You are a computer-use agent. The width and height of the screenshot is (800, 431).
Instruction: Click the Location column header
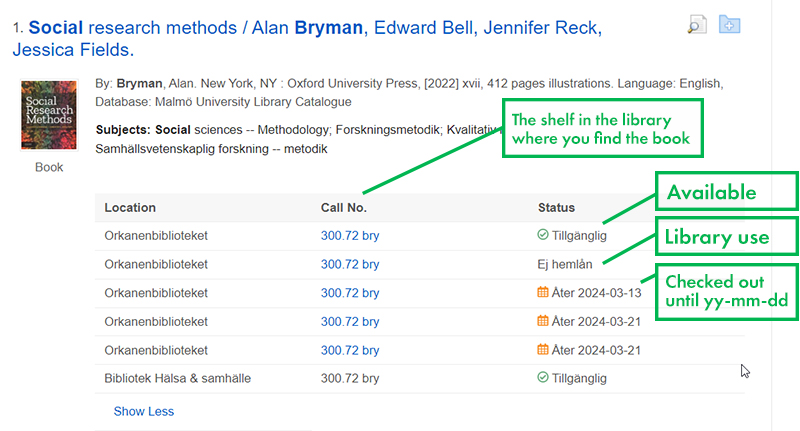[x=130, y=208]
